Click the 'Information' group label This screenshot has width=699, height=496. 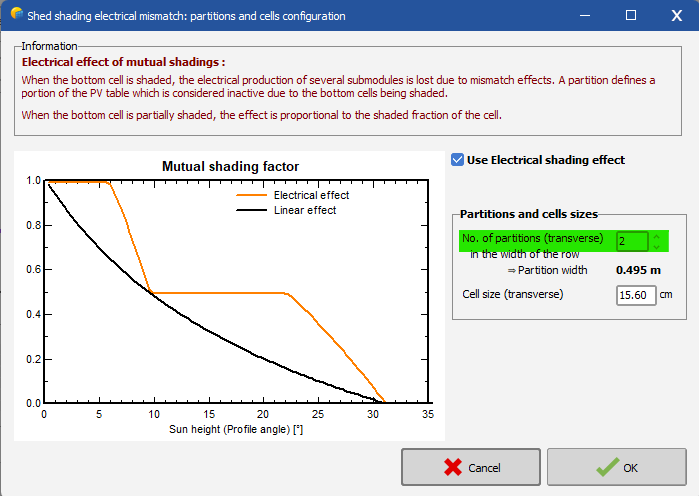pyautogui.click(x=49, y=46)
